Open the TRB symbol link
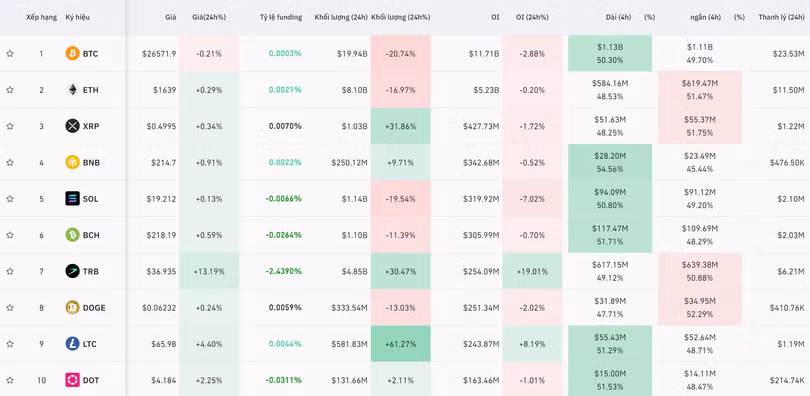 90,271
